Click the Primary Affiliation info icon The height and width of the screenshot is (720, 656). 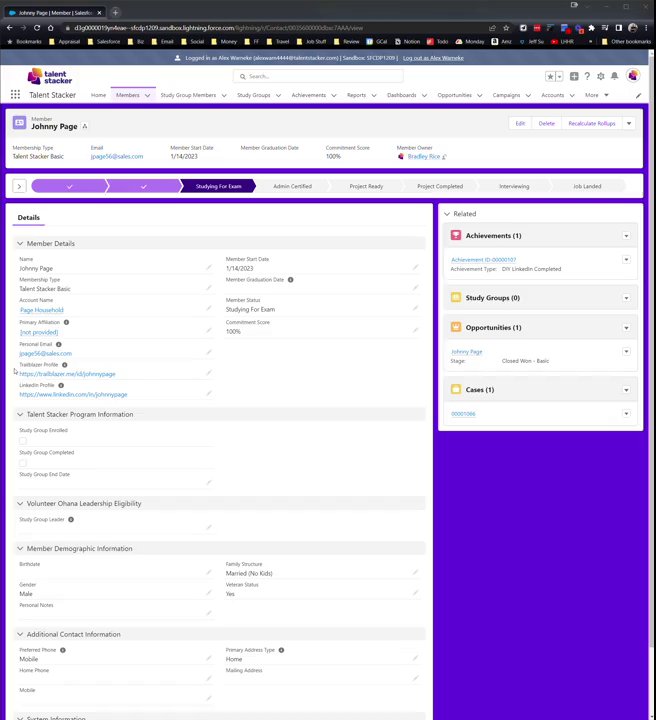67,322
